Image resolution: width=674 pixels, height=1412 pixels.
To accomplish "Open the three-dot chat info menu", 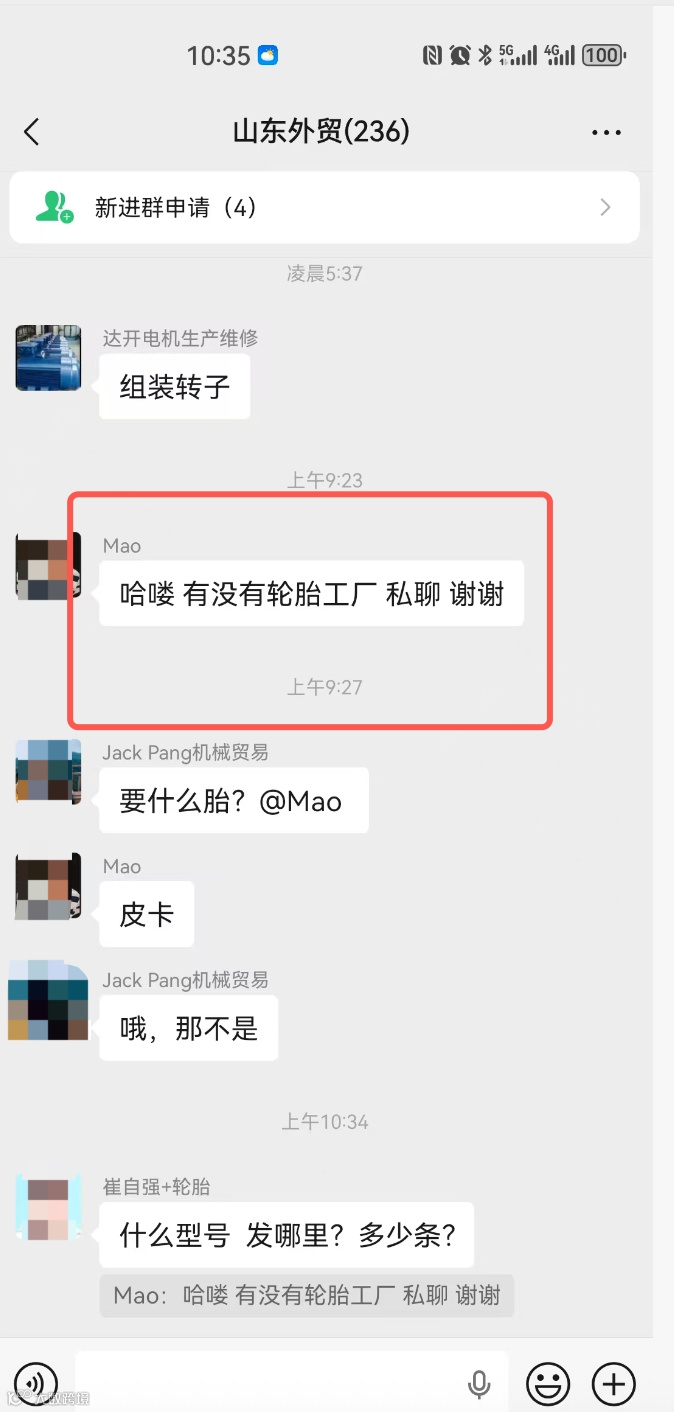I will (606, 132).
